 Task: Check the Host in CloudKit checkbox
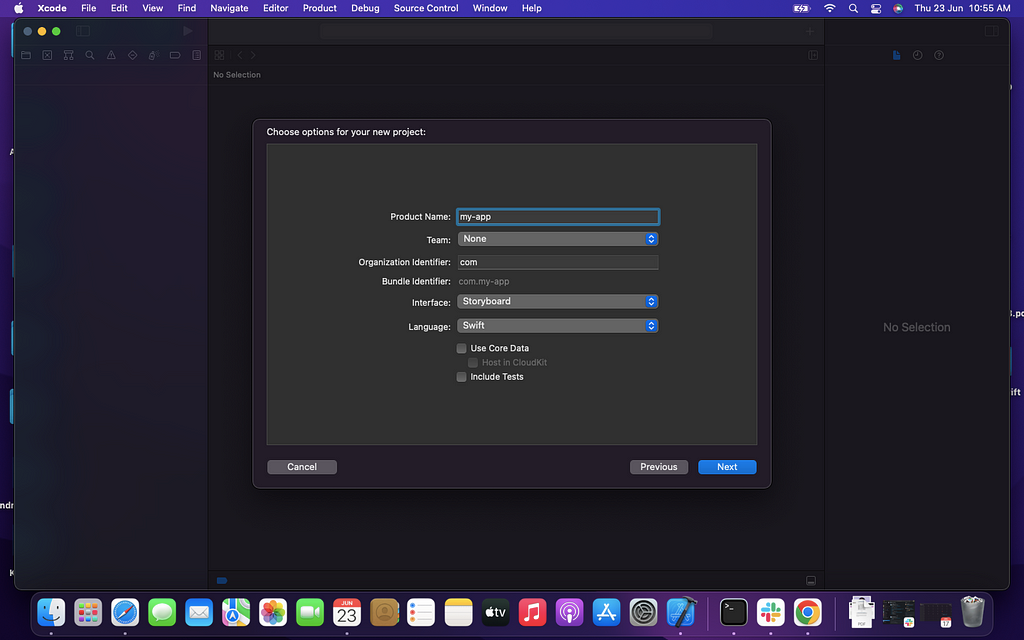coord(473,362)
